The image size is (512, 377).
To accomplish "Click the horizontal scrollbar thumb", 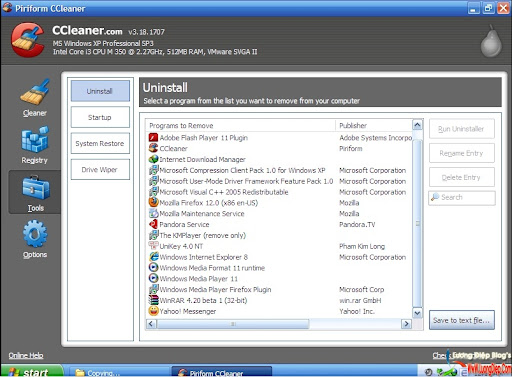I will [233, 324].
